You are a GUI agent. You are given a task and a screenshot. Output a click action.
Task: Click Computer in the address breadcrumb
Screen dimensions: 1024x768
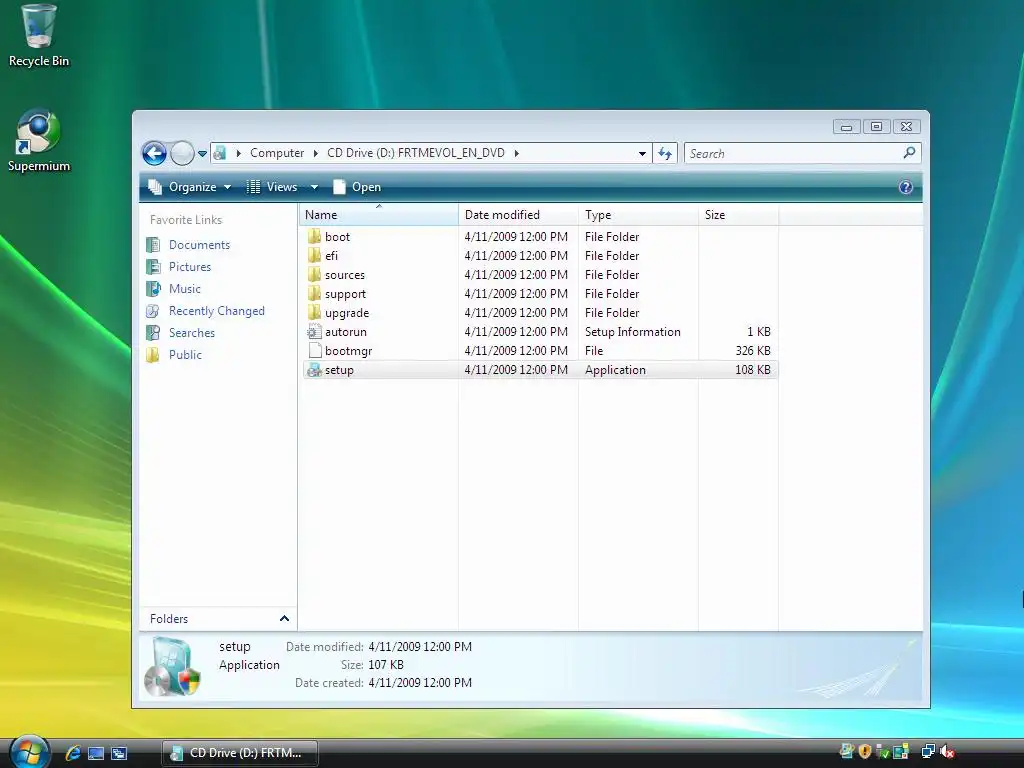[x=277, y=153]
